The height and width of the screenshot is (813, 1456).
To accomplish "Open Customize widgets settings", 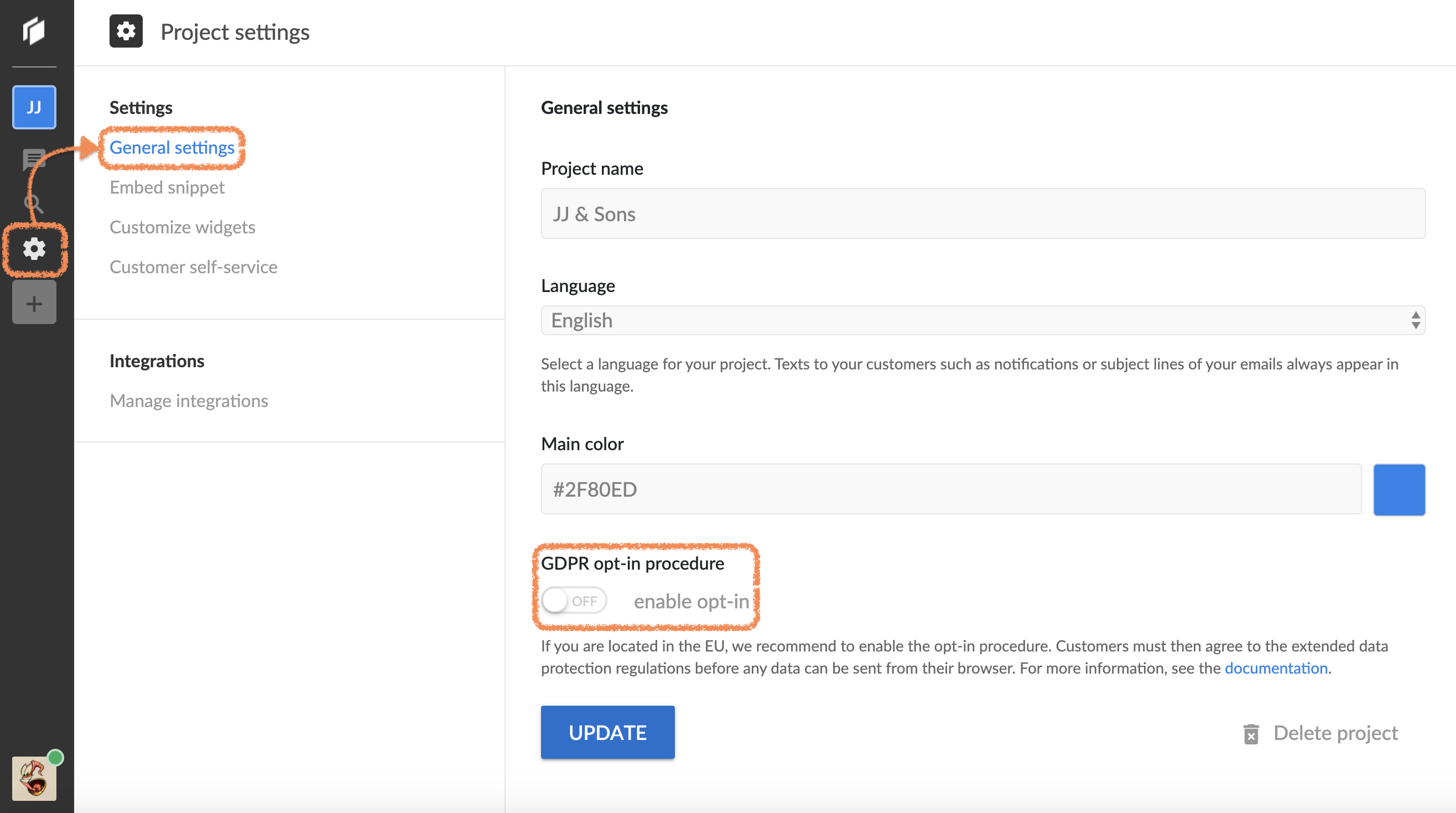I will [182, 227].
